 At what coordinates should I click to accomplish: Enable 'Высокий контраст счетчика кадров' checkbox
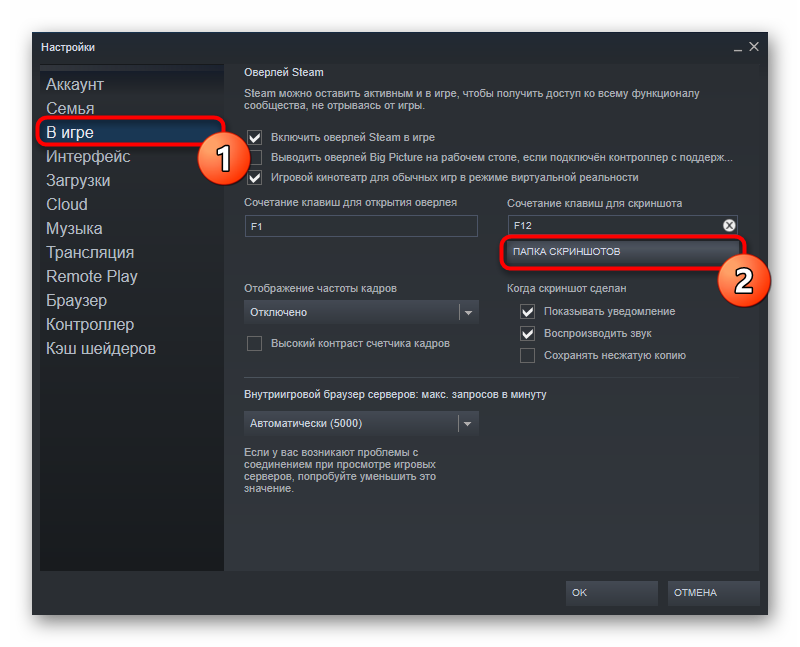tap(255, 343)
